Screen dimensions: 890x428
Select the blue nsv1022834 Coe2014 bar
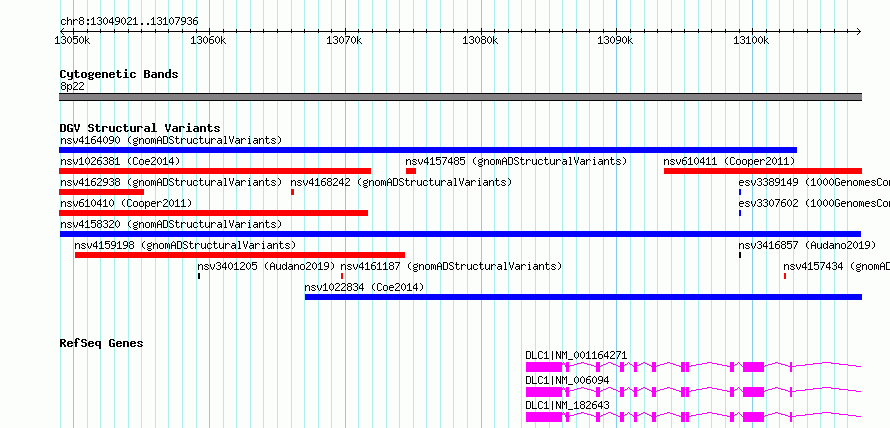coord(583,297)
